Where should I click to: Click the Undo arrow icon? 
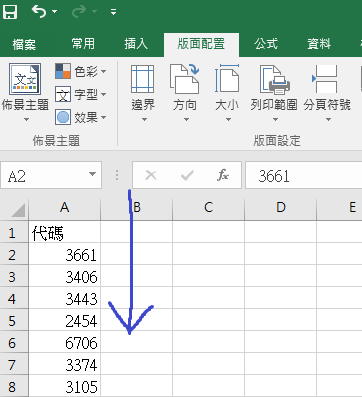[38, 12]
